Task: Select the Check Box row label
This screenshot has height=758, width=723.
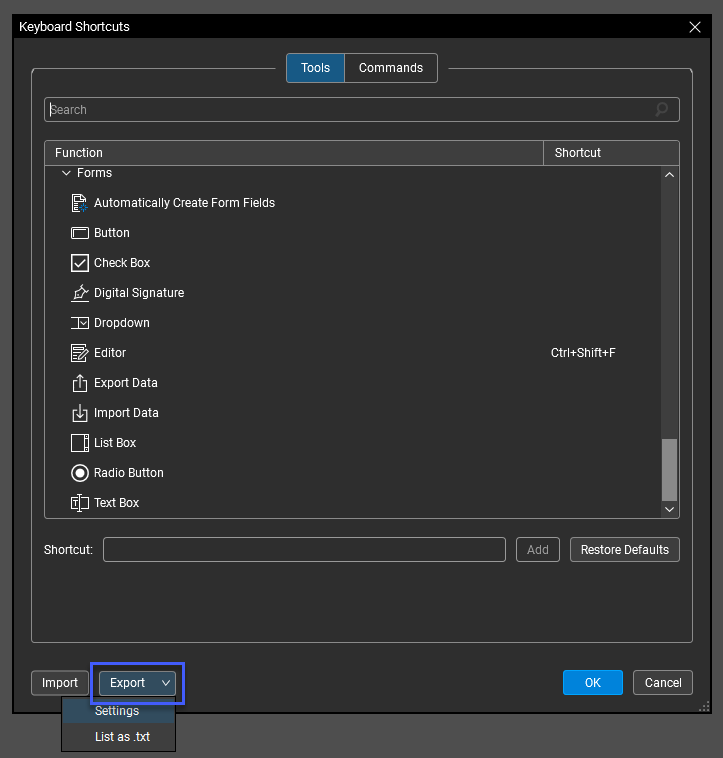Action: click(x=122, y=263)
